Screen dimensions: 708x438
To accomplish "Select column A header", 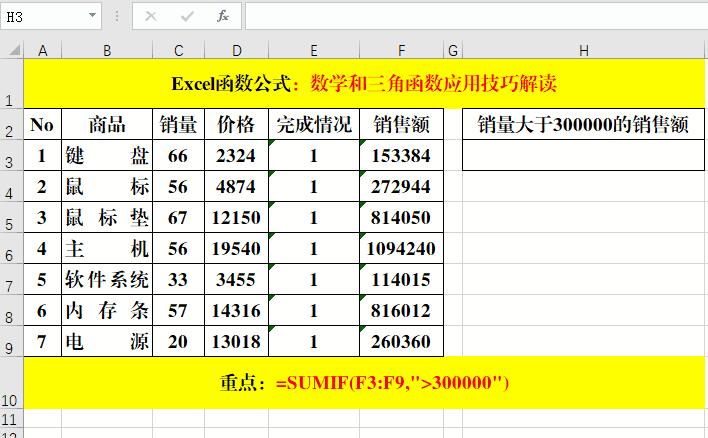I will [x=42, y=50].
